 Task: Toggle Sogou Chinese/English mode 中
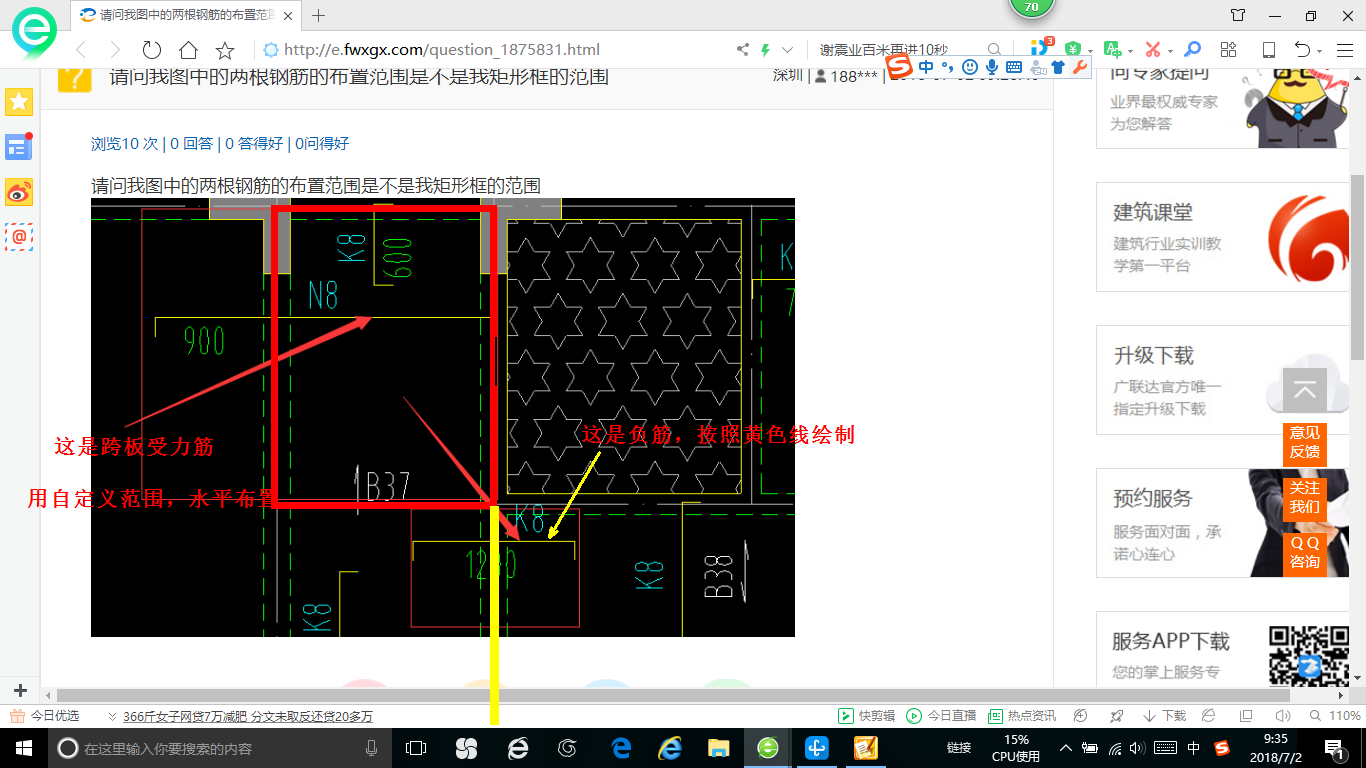point(926,67)
